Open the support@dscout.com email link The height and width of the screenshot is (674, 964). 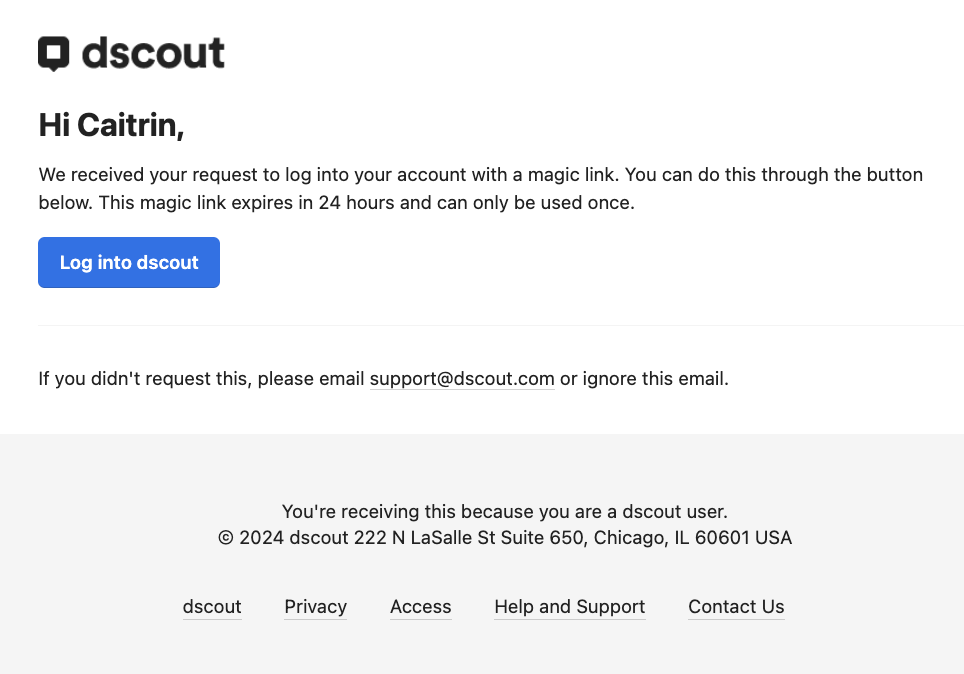(462, 379)
